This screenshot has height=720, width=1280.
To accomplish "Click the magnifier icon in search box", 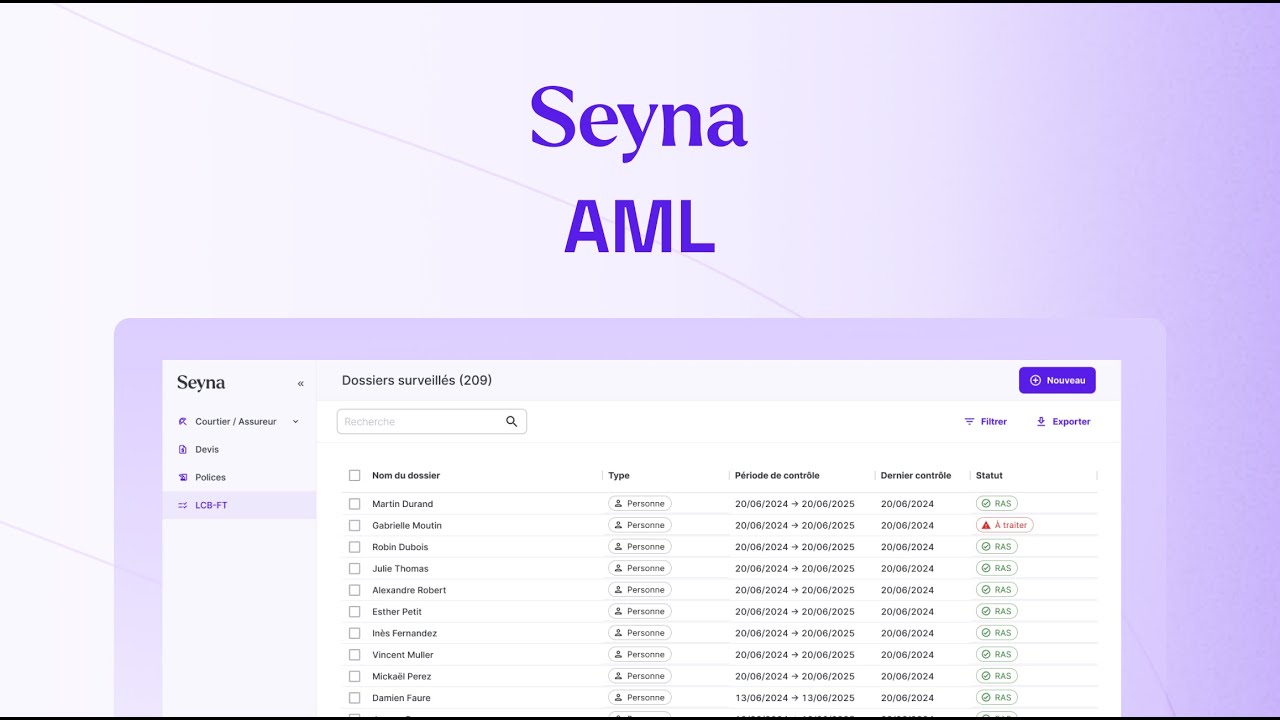I will pyautogui.click(x=512, y=422).
